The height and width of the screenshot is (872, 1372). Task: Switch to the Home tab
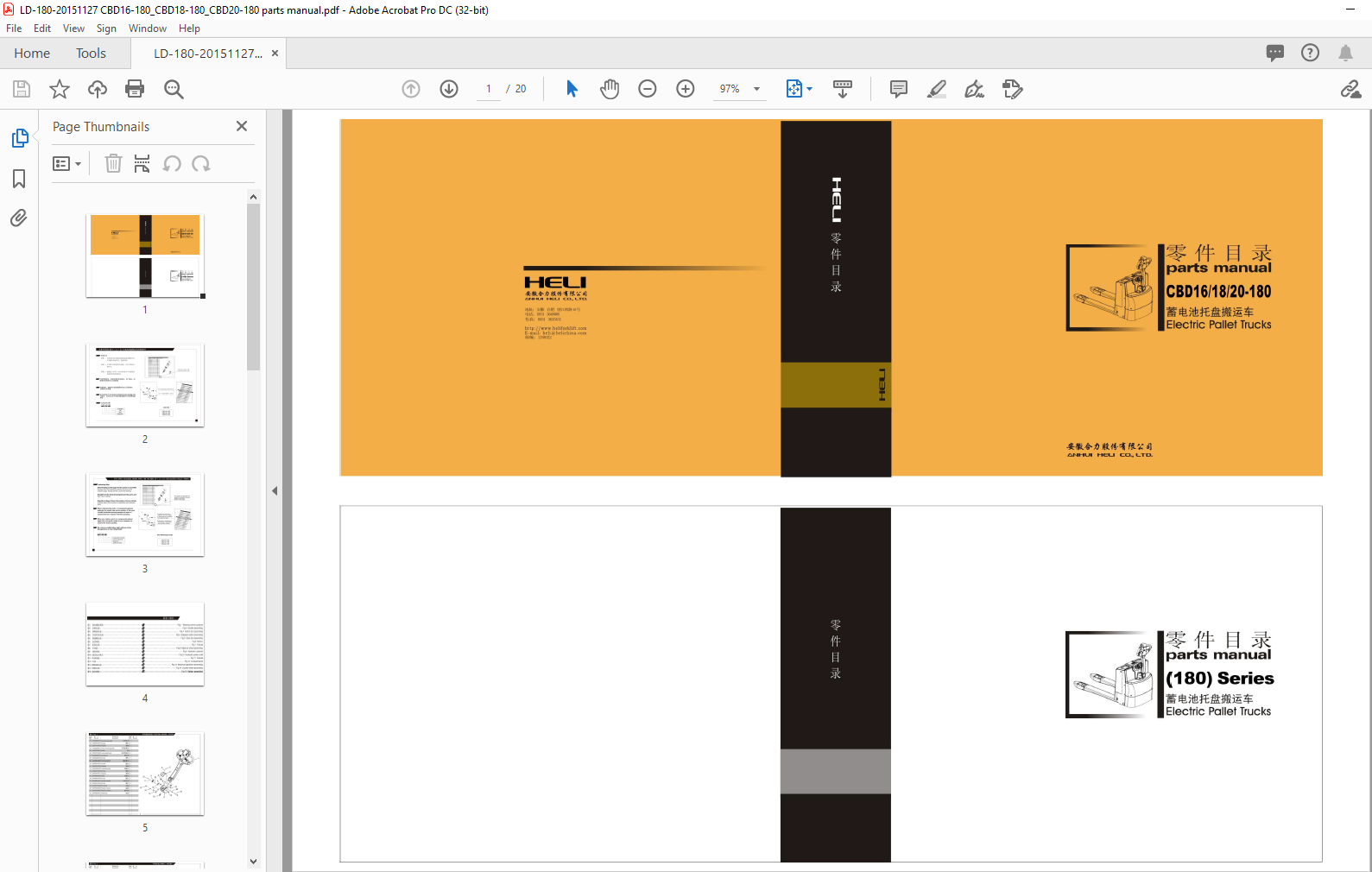(x=32, y=54)
